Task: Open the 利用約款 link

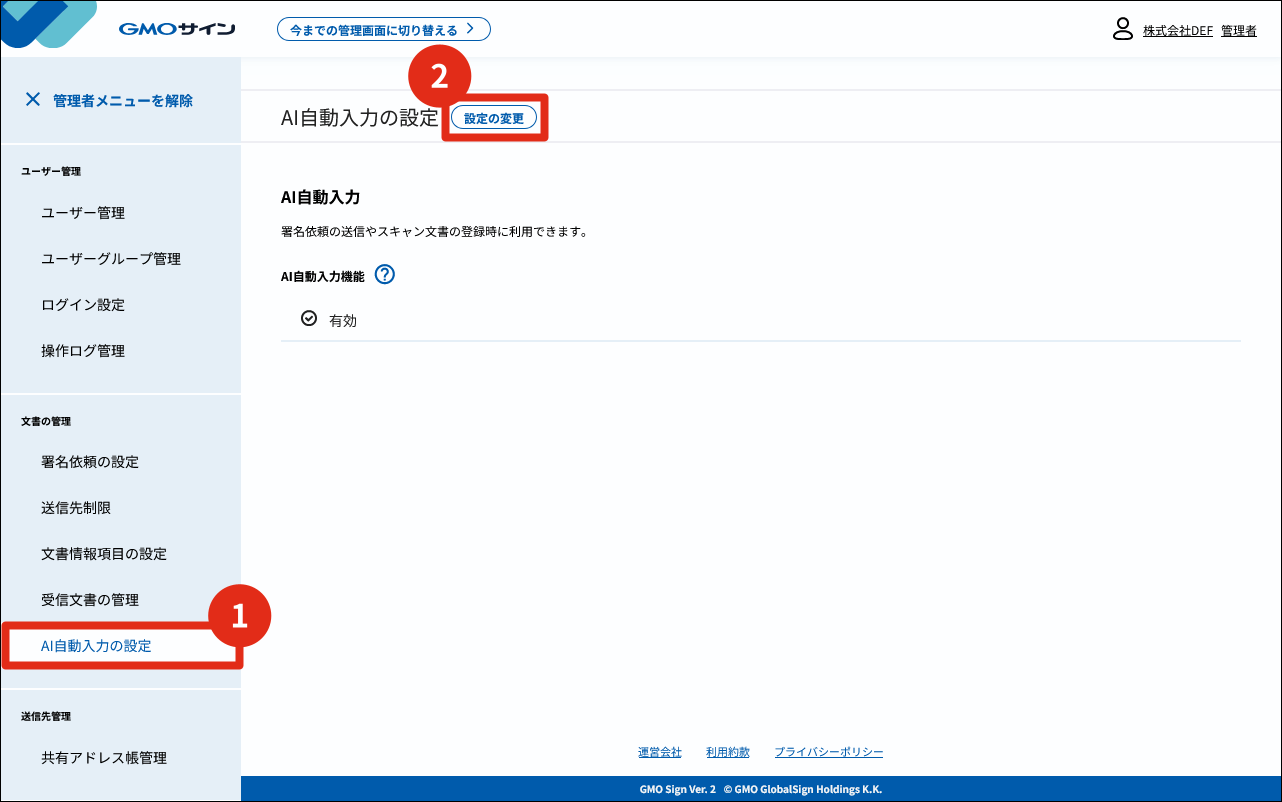Action: (727, 752)
